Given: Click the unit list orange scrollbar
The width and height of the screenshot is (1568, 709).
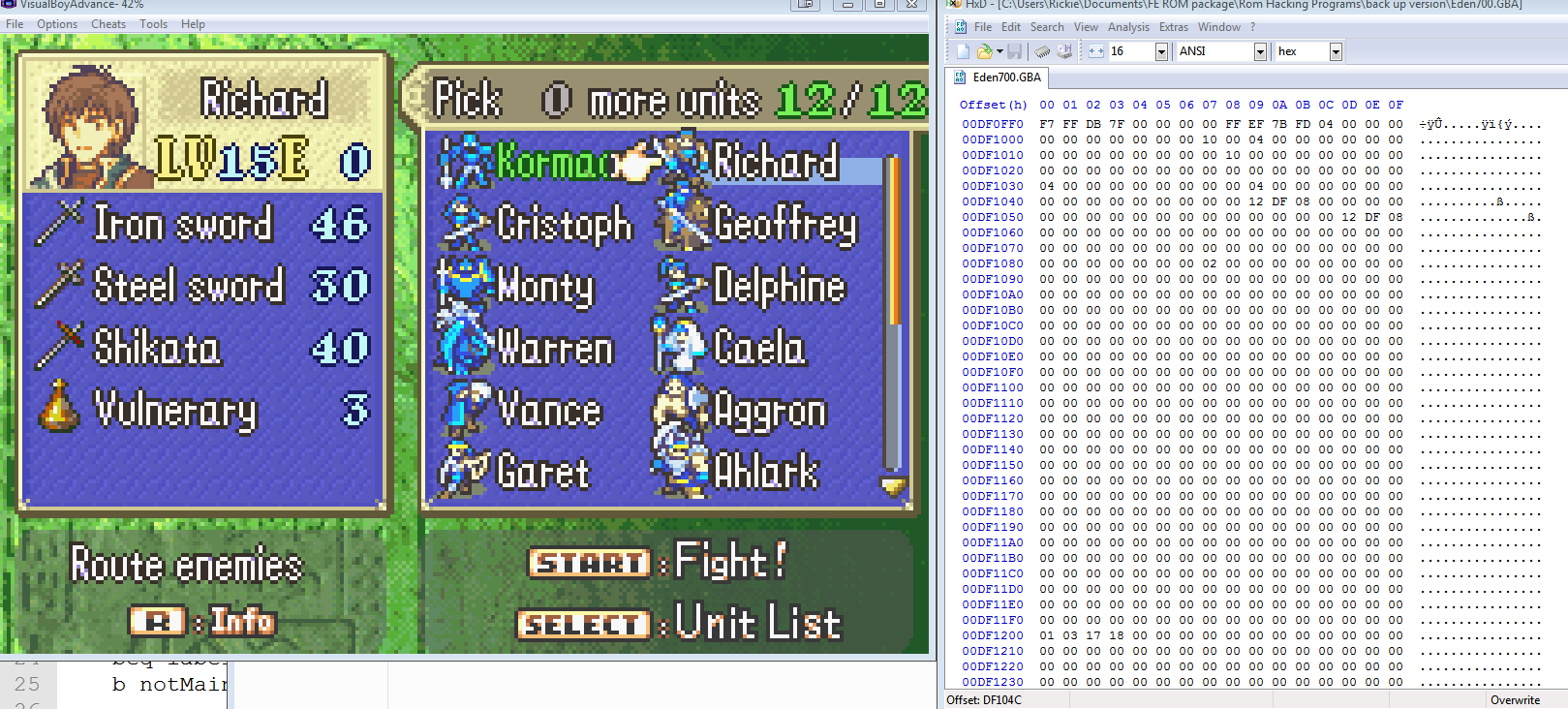Looking at the screenshot, I should (x=893, y=242).
